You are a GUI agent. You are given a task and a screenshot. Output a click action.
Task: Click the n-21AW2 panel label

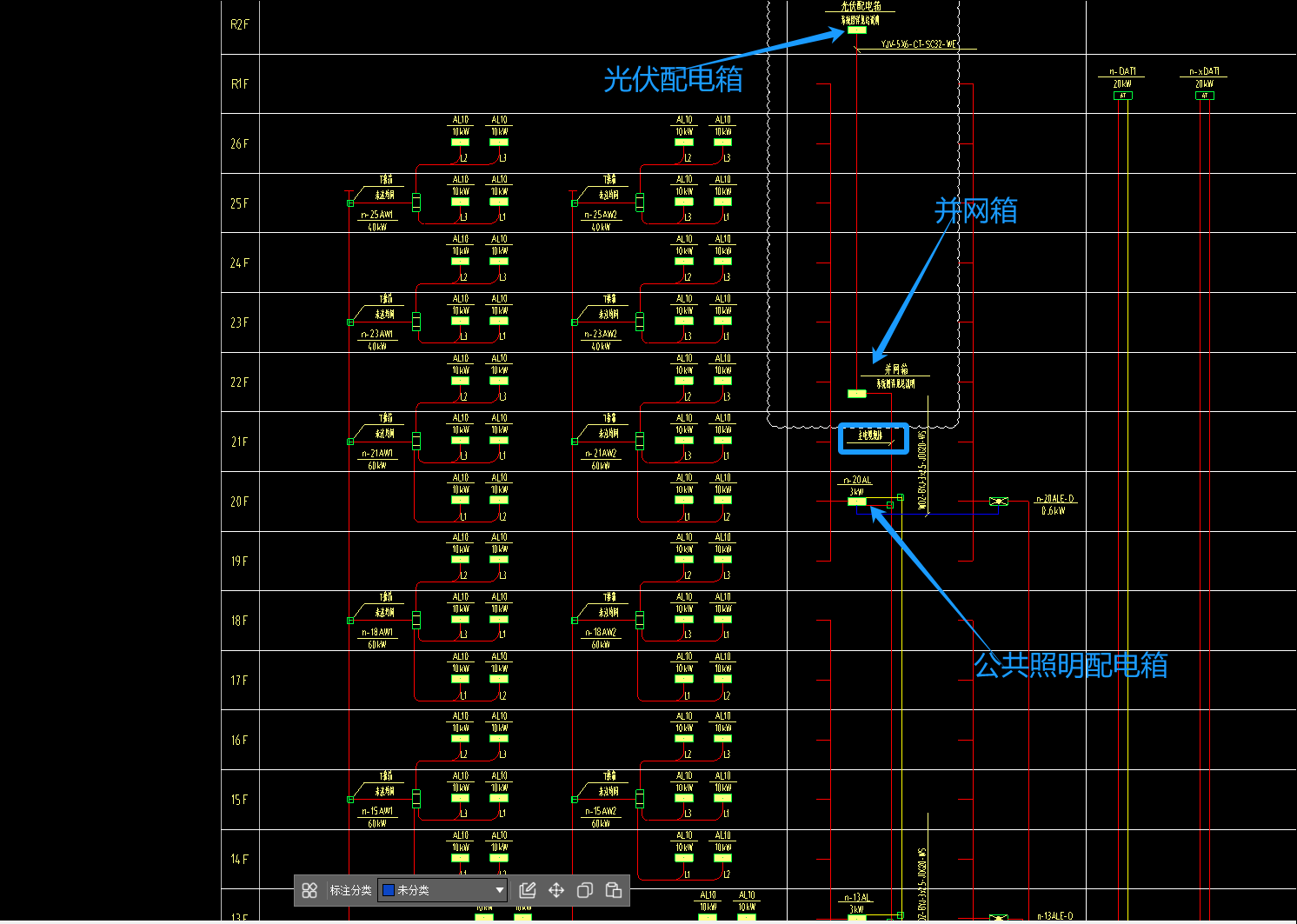click(601, 453)
